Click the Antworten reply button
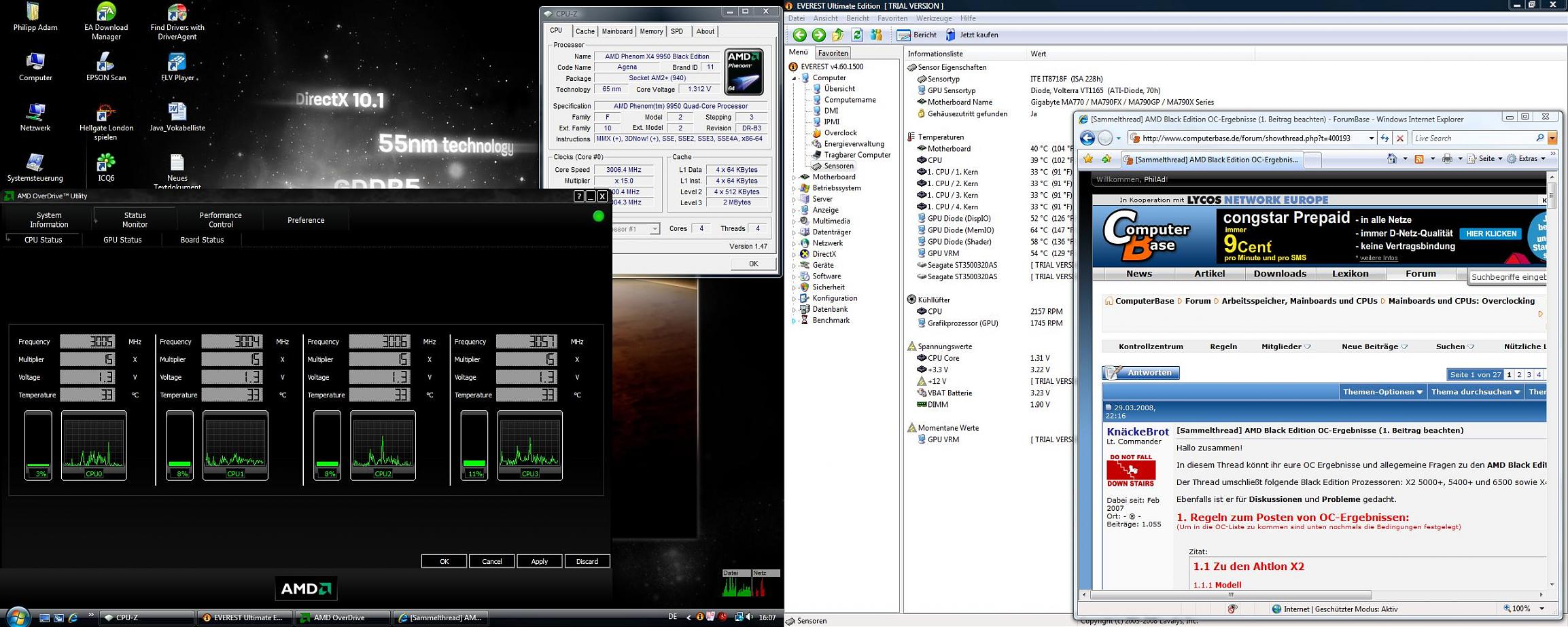 1141,373
